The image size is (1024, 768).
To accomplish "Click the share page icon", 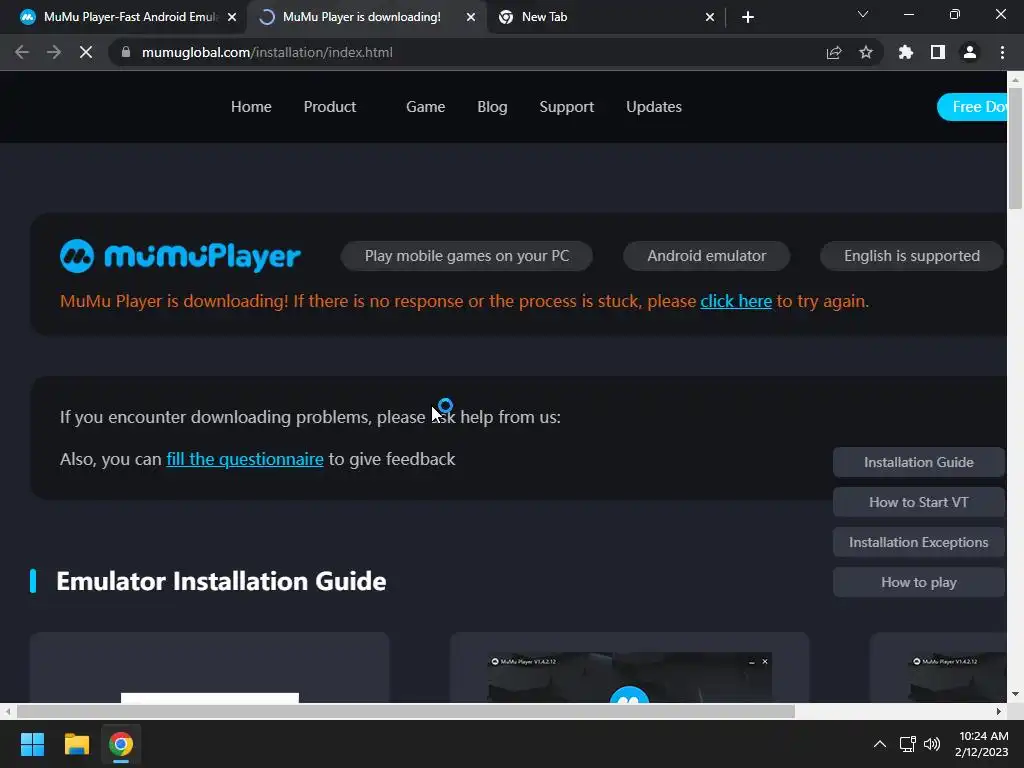I will pyautogui.click(x=834, y=52).
